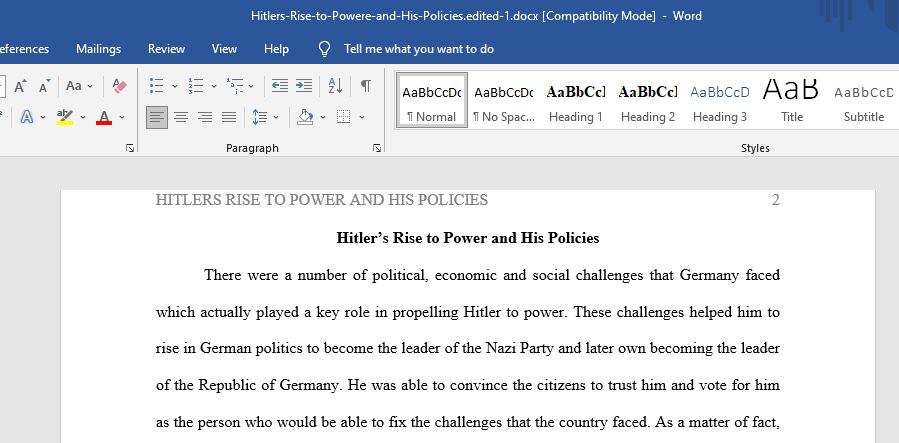Click page number 2 in header

click(776, 200)
